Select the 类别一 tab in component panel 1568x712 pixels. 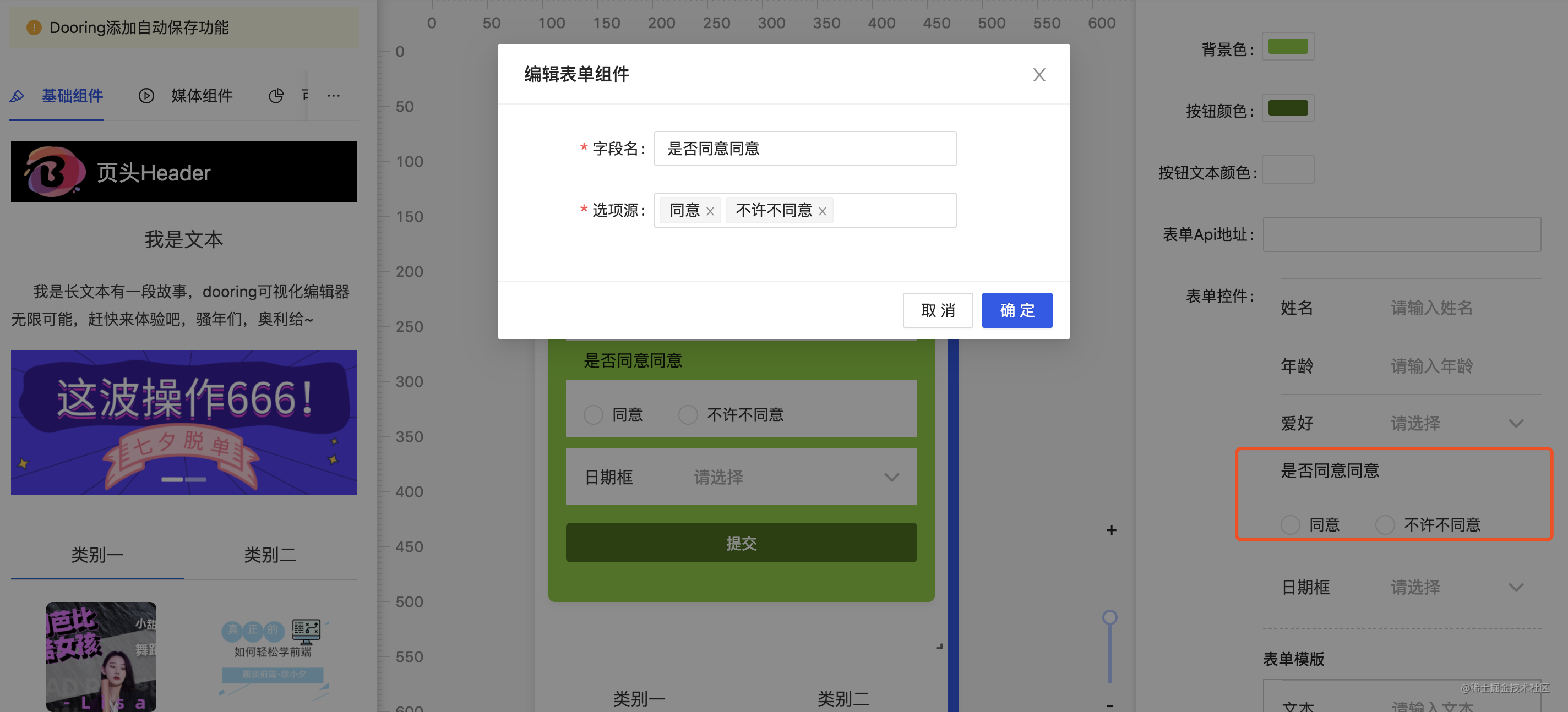[x=97, y=555]
